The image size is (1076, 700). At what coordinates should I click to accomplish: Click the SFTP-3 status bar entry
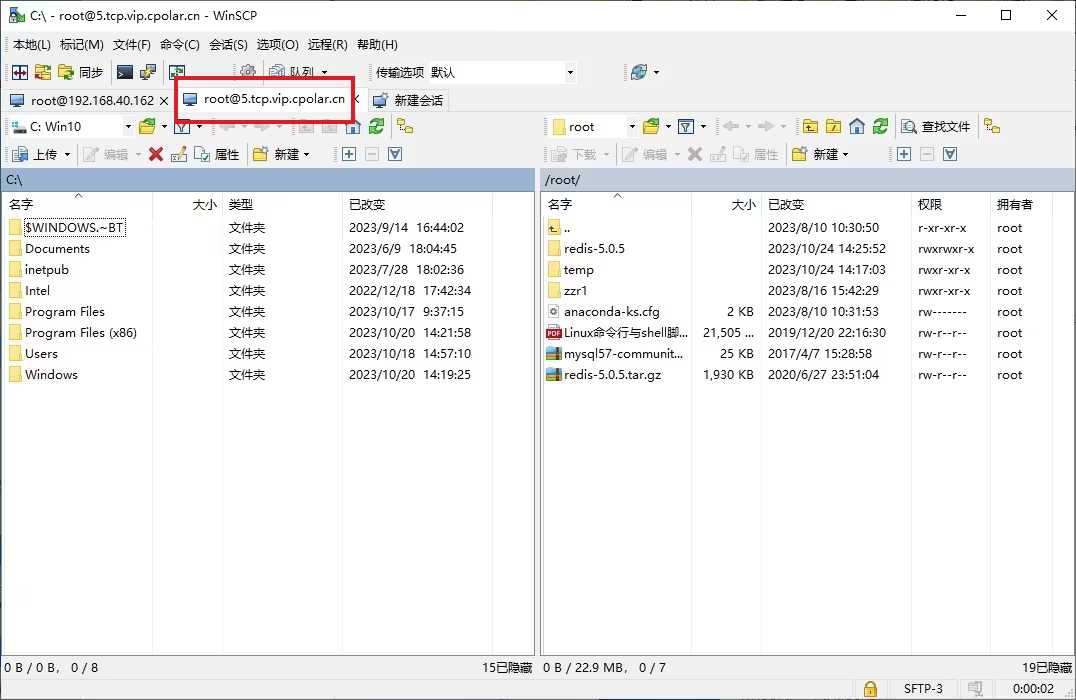(x=923, y=688)
